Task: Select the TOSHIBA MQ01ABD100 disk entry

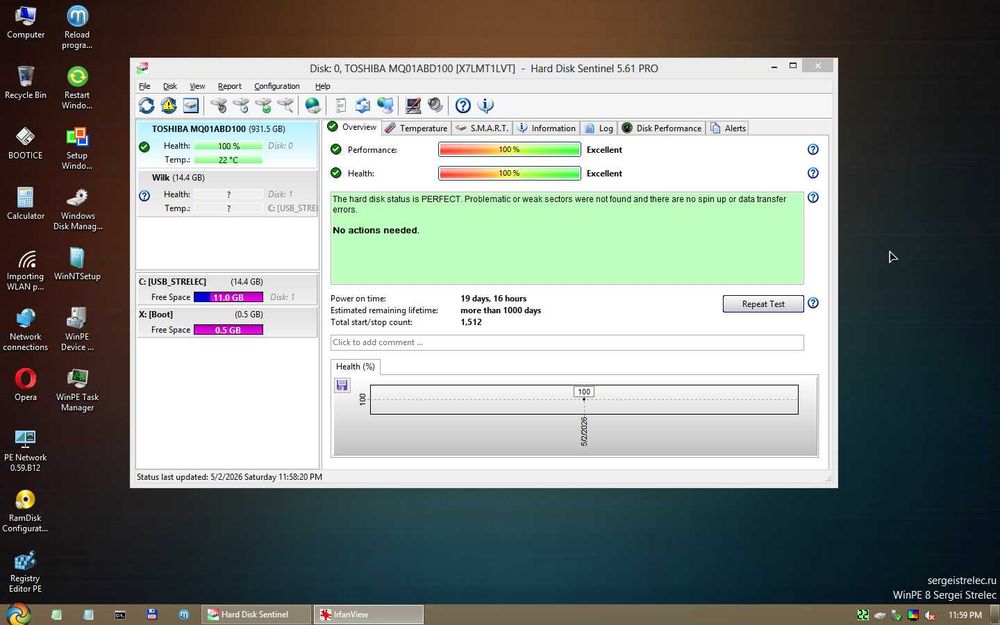Action: (x=228, y=145)
